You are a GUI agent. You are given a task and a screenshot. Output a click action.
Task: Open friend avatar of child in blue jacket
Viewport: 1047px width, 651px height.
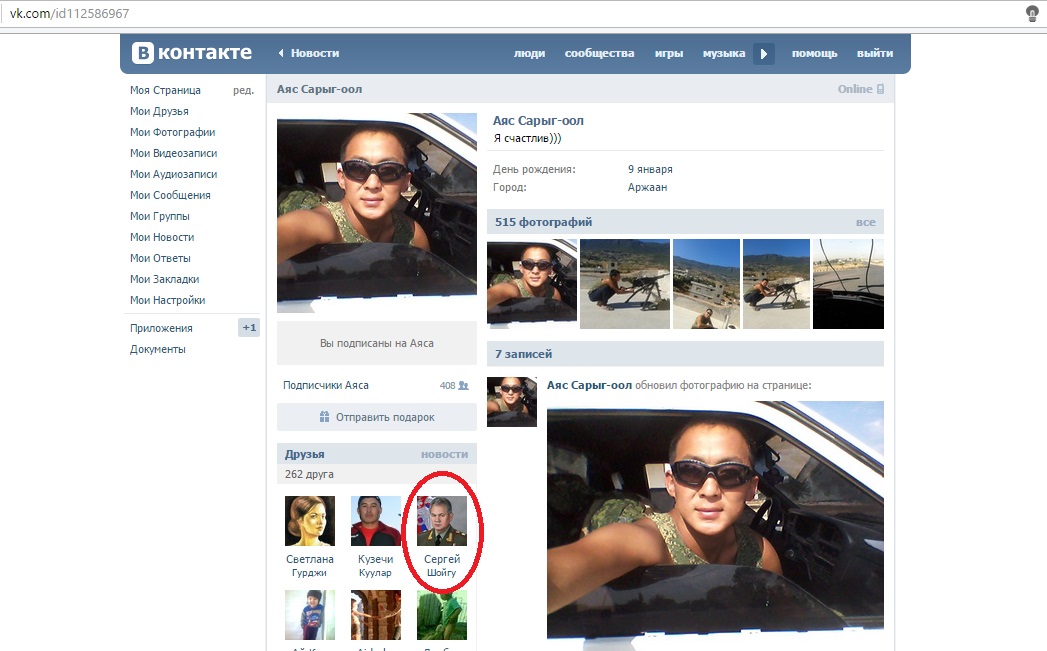[310, 615]
